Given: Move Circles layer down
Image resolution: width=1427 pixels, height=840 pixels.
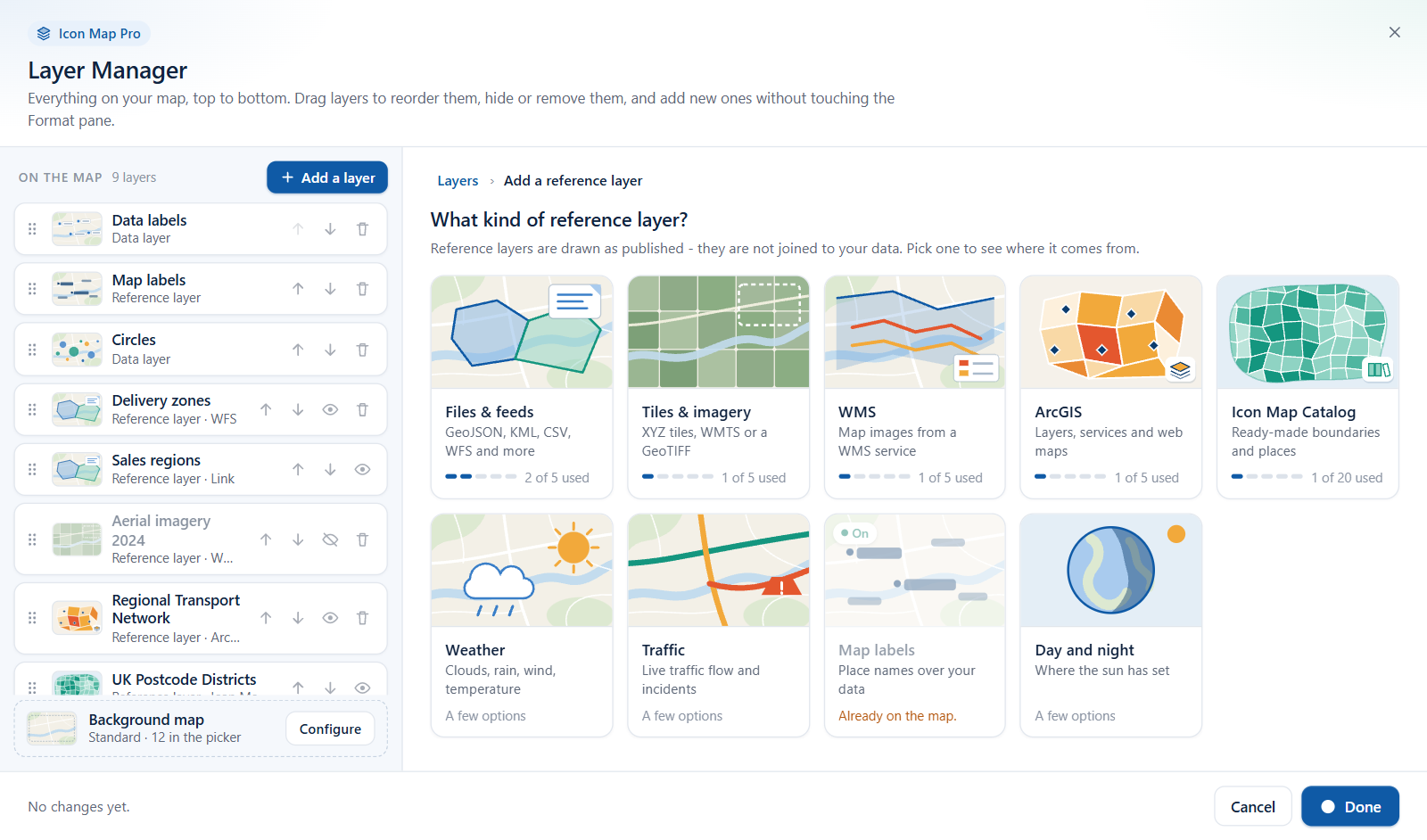Looking at the screenshot, I should pyautogui.click(x=330, y=350).
